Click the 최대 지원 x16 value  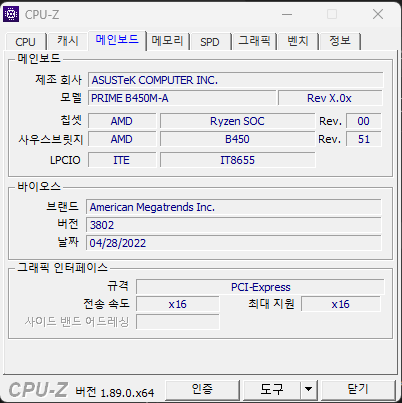point(341,304)
